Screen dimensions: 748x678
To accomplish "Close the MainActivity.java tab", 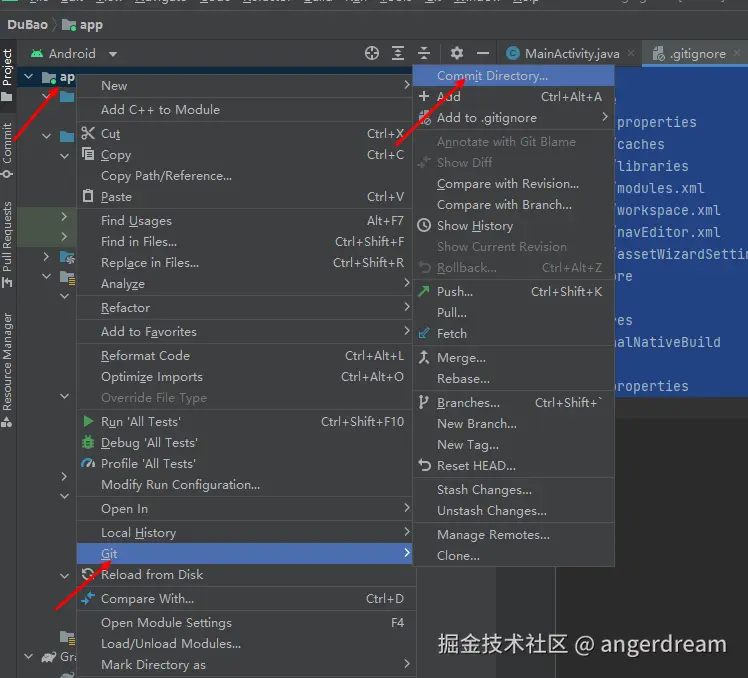I will (x=631, y=53).
